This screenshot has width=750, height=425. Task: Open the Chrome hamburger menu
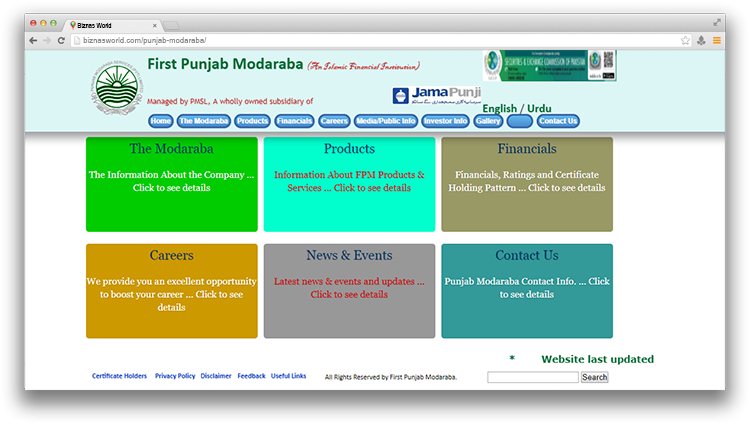[x=717, y=40]
